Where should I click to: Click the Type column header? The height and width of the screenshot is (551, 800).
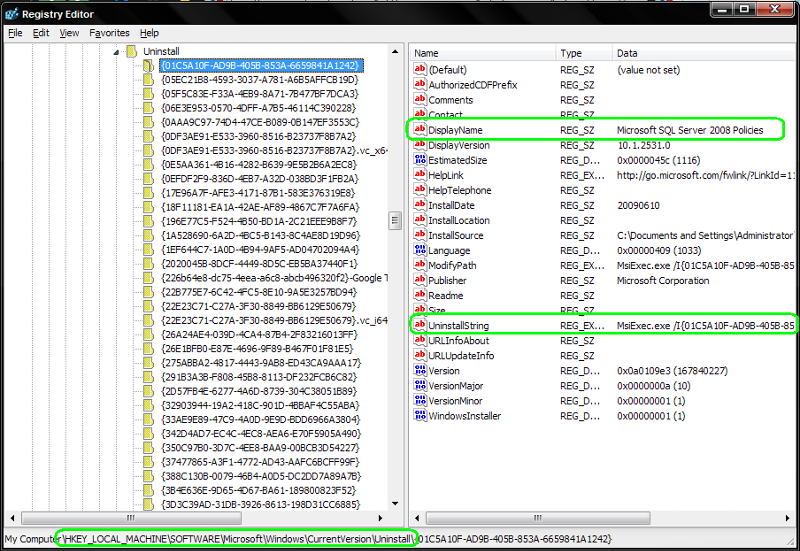(584, 53)
